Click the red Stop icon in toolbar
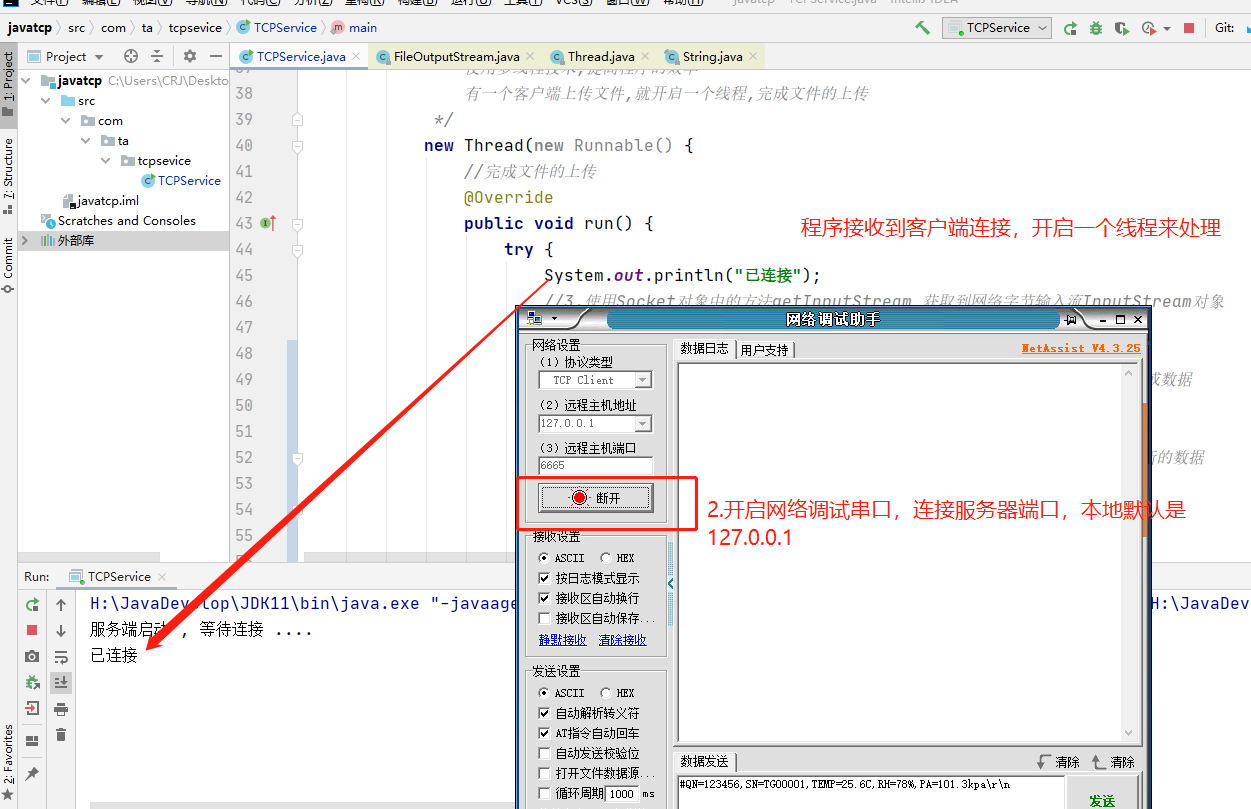 1188,27
